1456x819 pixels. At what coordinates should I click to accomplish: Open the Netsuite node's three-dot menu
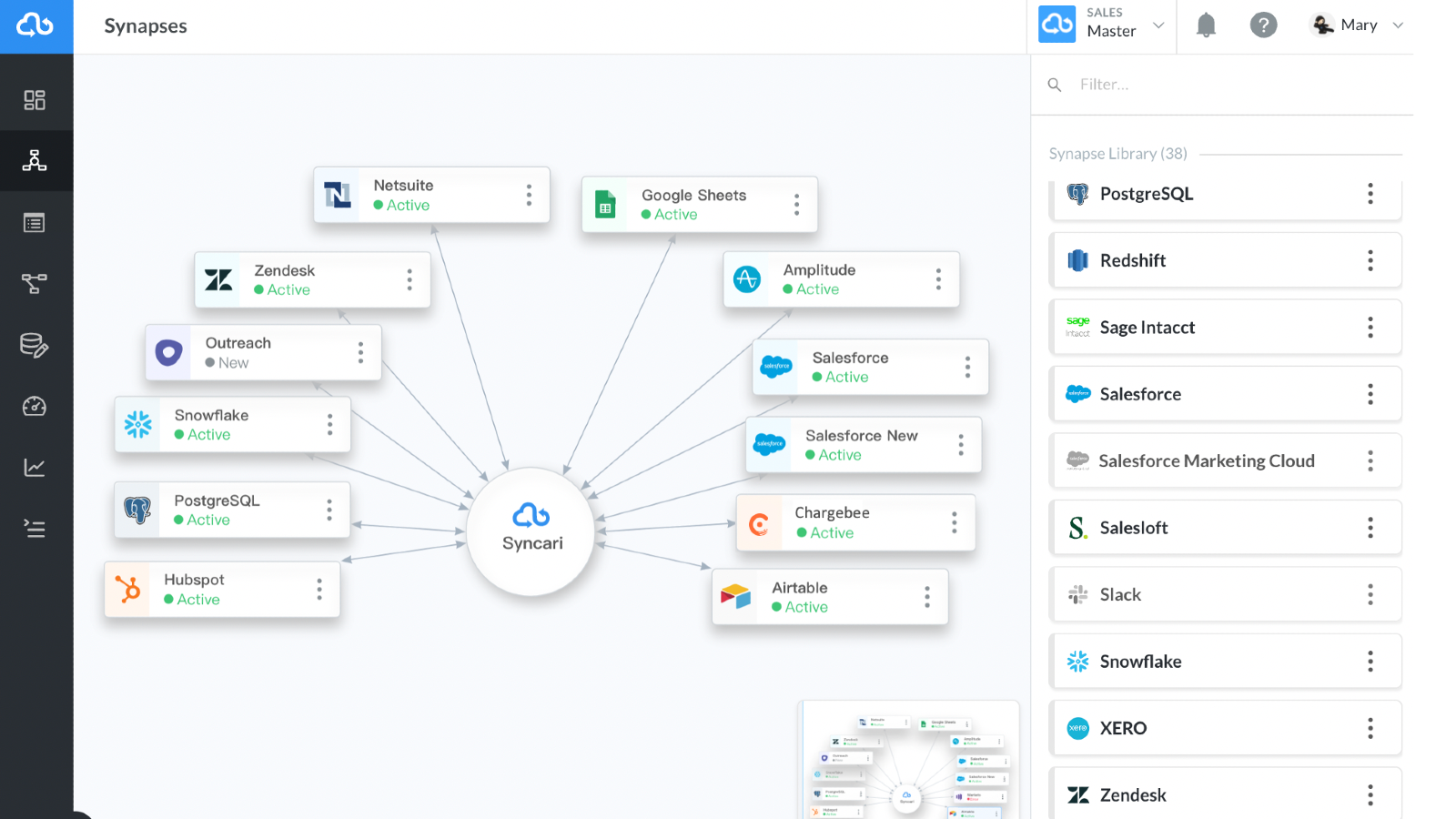[529, 195]
